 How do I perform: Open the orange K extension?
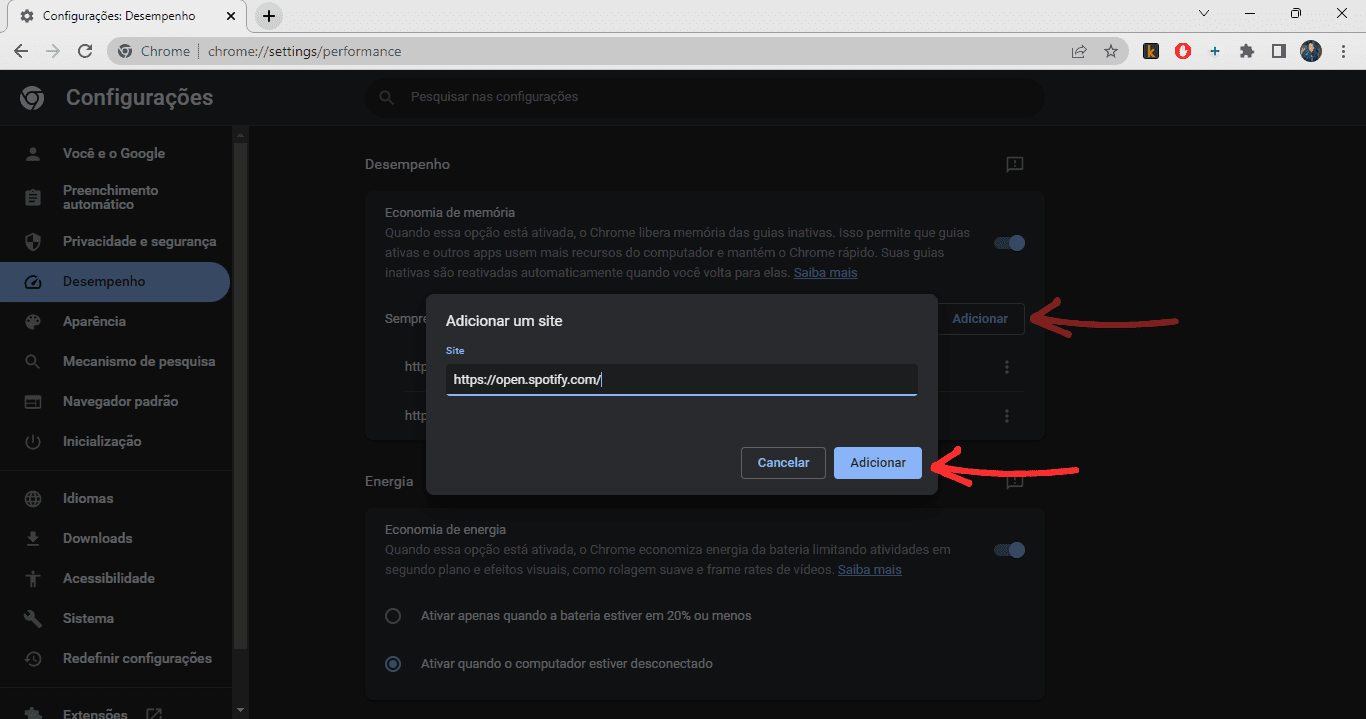coord(1151,51)
